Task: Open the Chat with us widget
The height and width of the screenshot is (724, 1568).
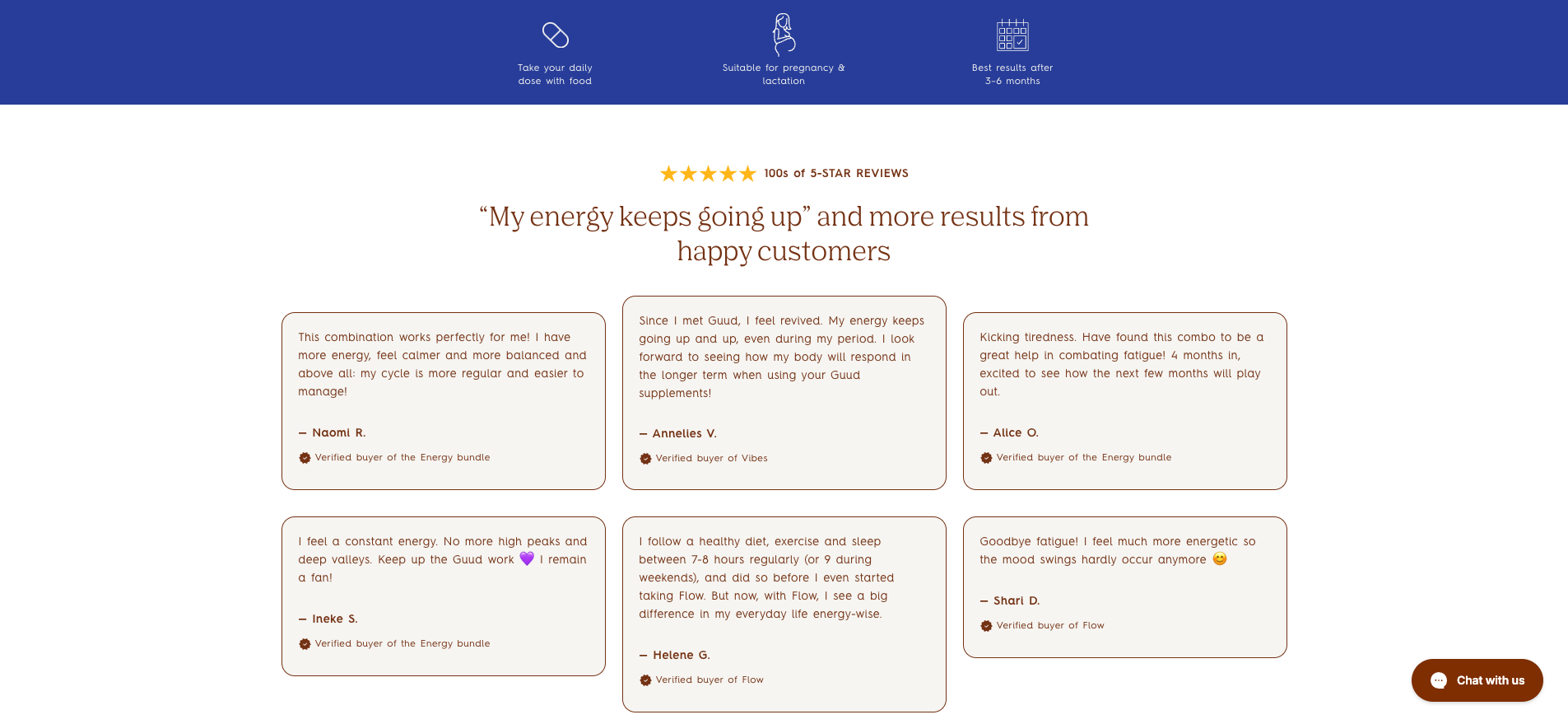Action: pyautogui.click(x=1477, y=680)
